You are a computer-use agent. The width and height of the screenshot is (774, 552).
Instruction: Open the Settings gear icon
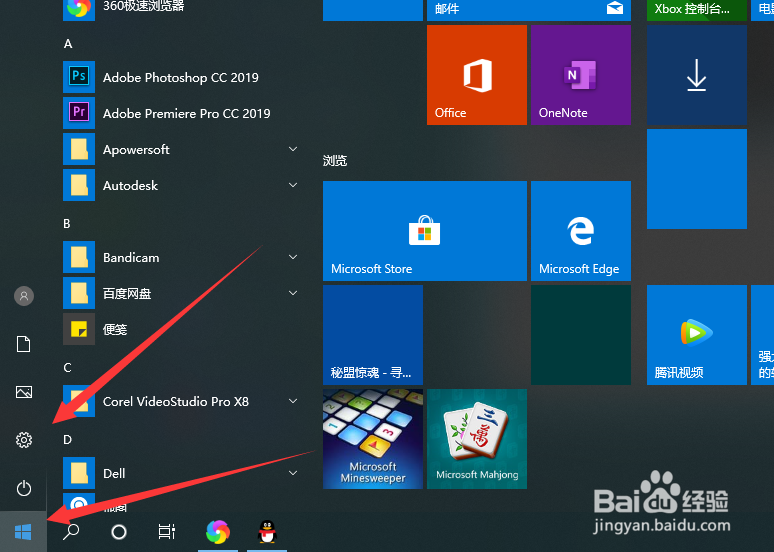click(x=24, y=440)
